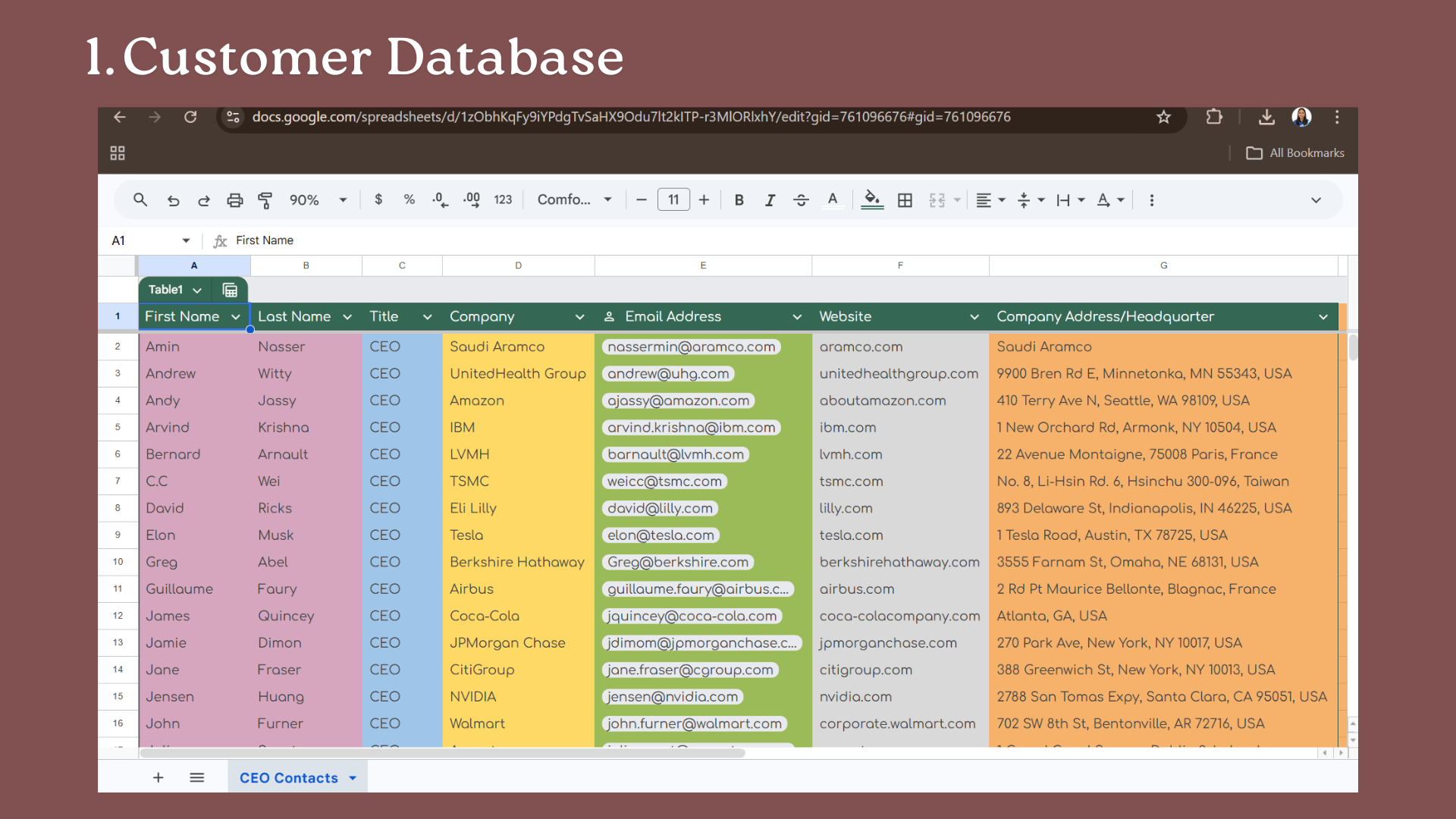The width and height of the screenshot is (1456, 819).
Task: Show more toolbar options
Action: coord(1152,200)
